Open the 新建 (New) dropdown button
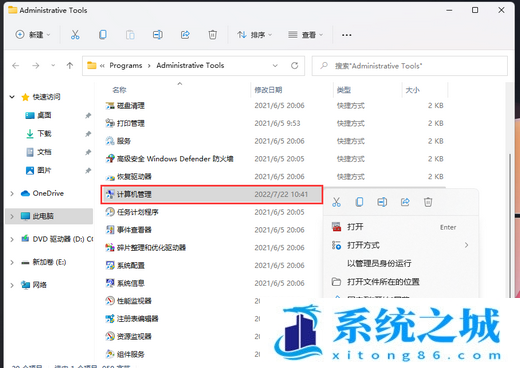Image resolution: width=520 pixels, height=368 pixels. pyautogui.click(x=33, y=35)
